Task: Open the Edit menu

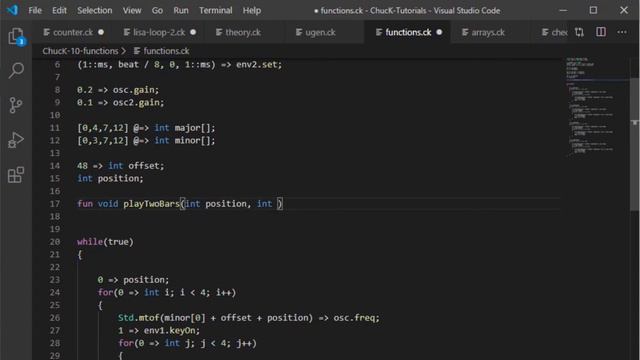Action: pyautogui.click(x=59, y=10)
